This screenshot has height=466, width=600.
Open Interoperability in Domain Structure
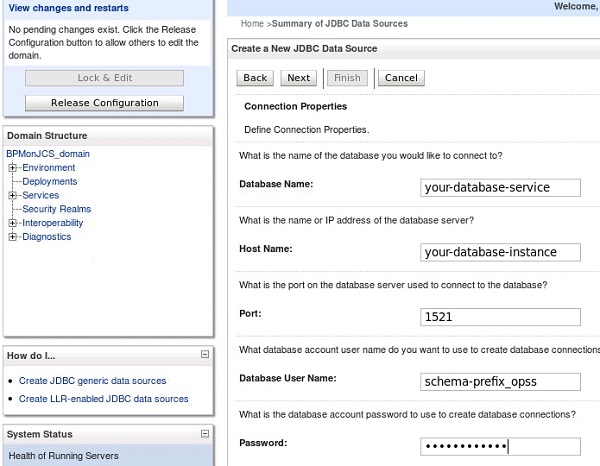coord(52,223)
